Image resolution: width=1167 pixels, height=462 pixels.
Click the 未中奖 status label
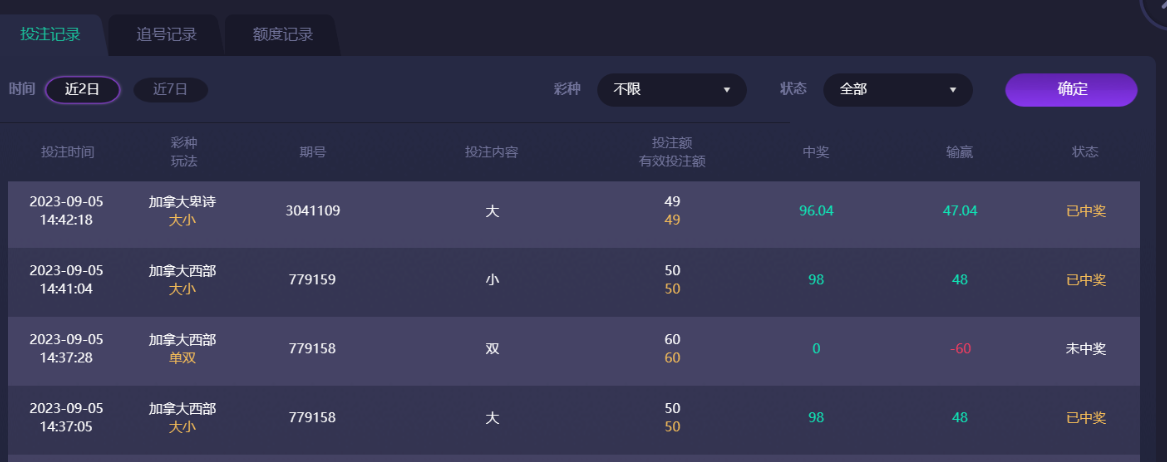point(1086,349)
